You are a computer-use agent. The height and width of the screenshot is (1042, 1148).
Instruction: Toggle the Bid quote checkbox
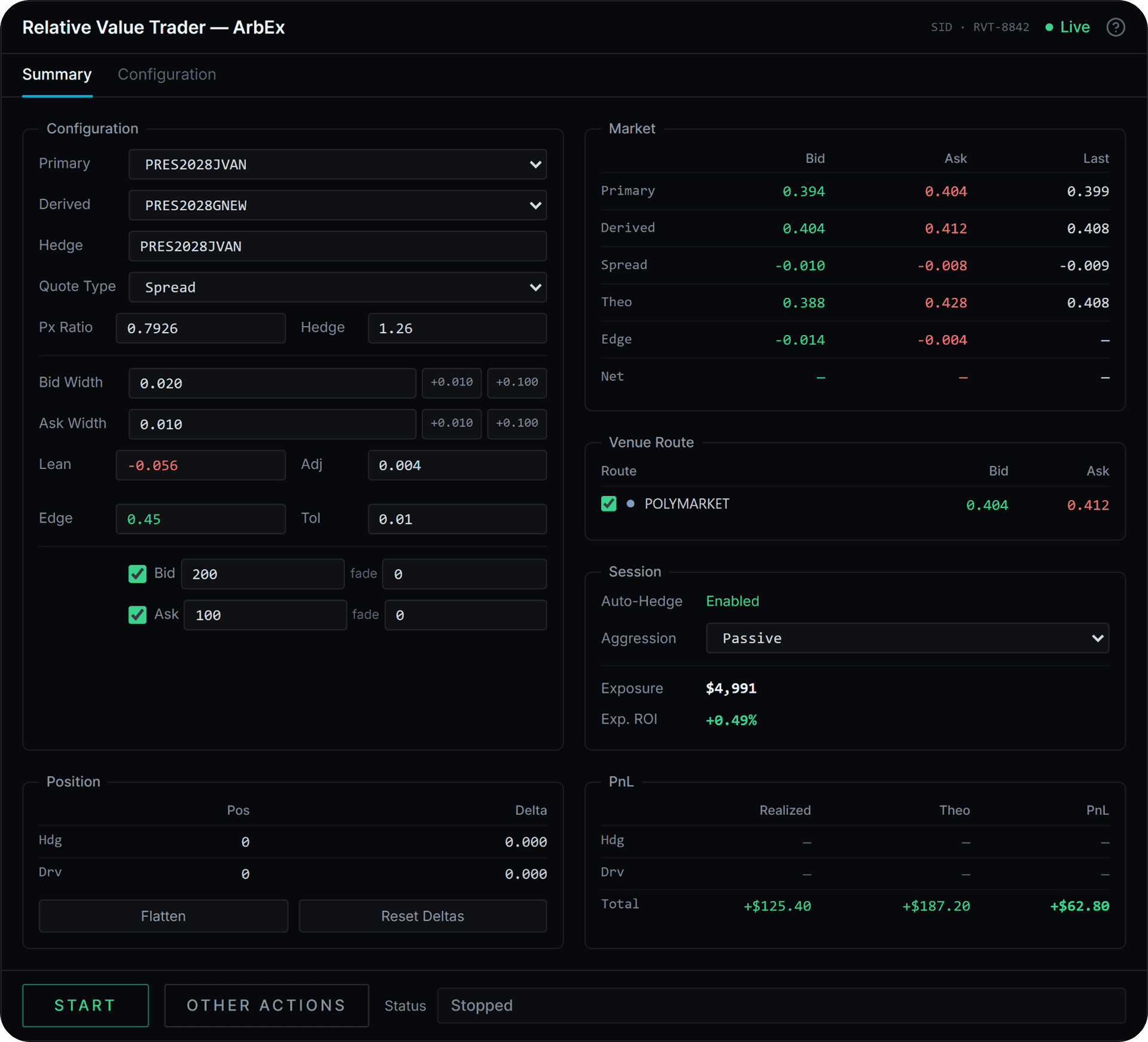tap(138, 574)
